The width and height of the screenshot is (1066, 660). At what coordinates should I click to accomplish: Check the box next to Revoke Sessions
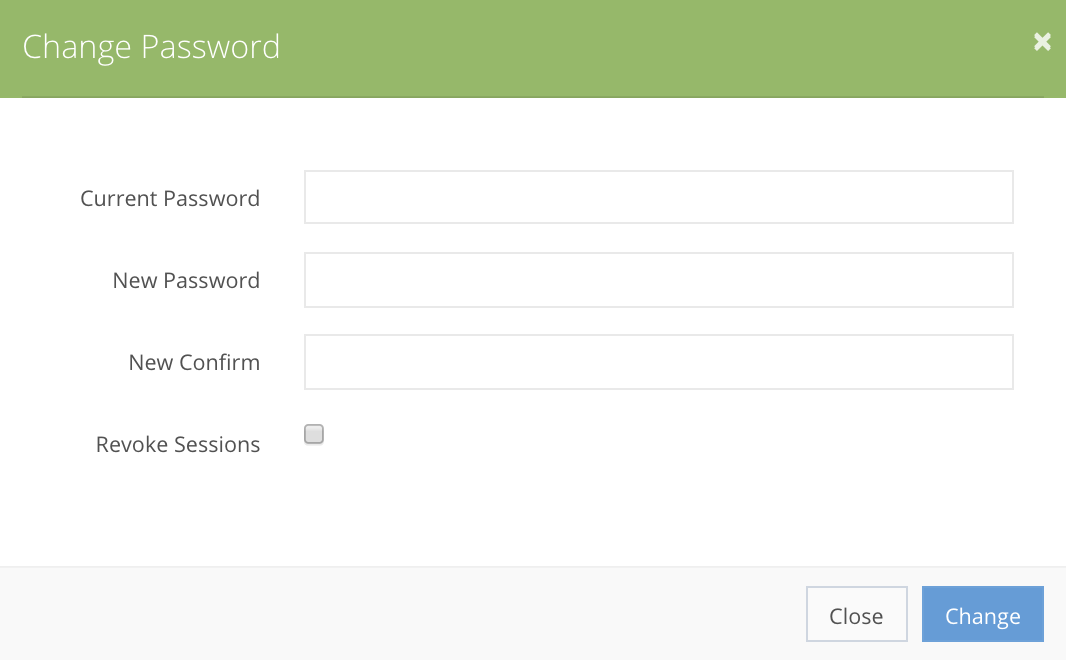tap(313, 434)
